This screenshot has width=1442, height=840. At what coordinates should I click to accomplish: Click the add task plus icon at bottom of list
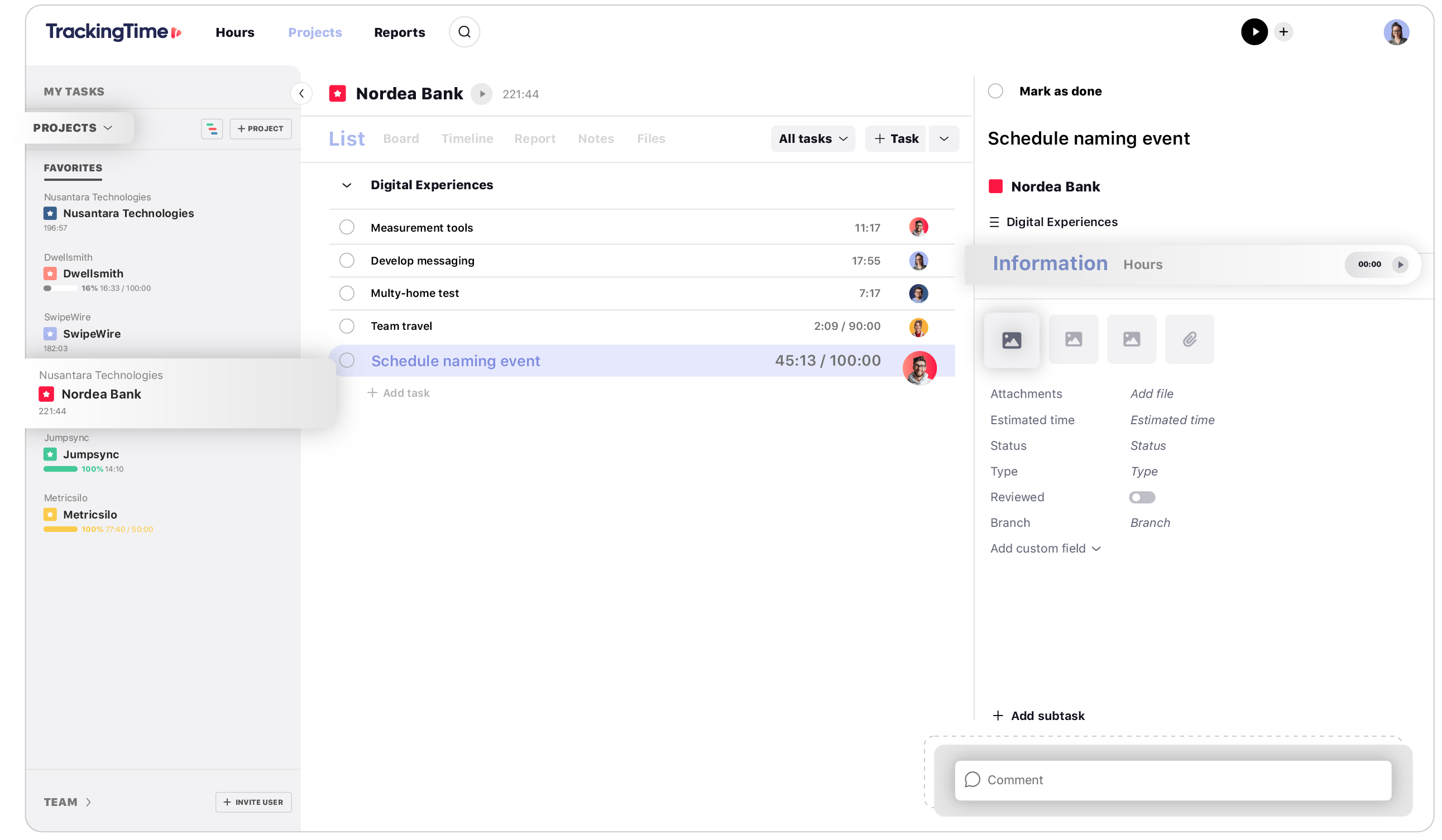372,392
